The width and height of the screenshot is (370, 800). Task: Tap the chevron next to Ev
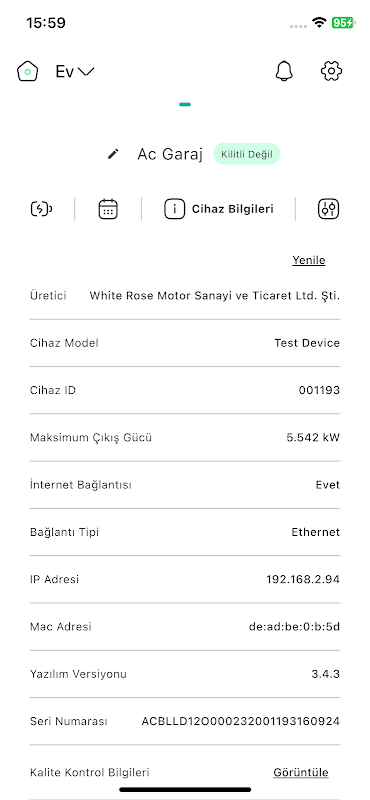(86, 71)
